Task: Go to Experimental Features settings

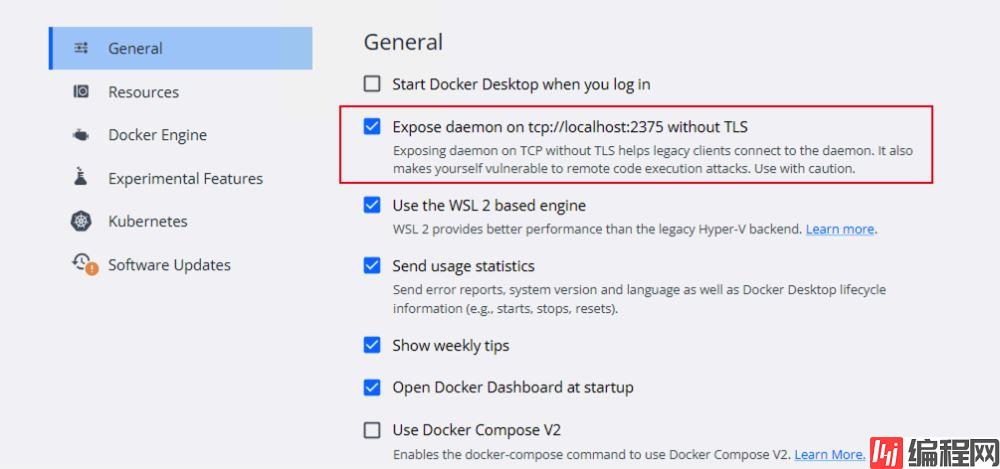Action: click(185, 178)
